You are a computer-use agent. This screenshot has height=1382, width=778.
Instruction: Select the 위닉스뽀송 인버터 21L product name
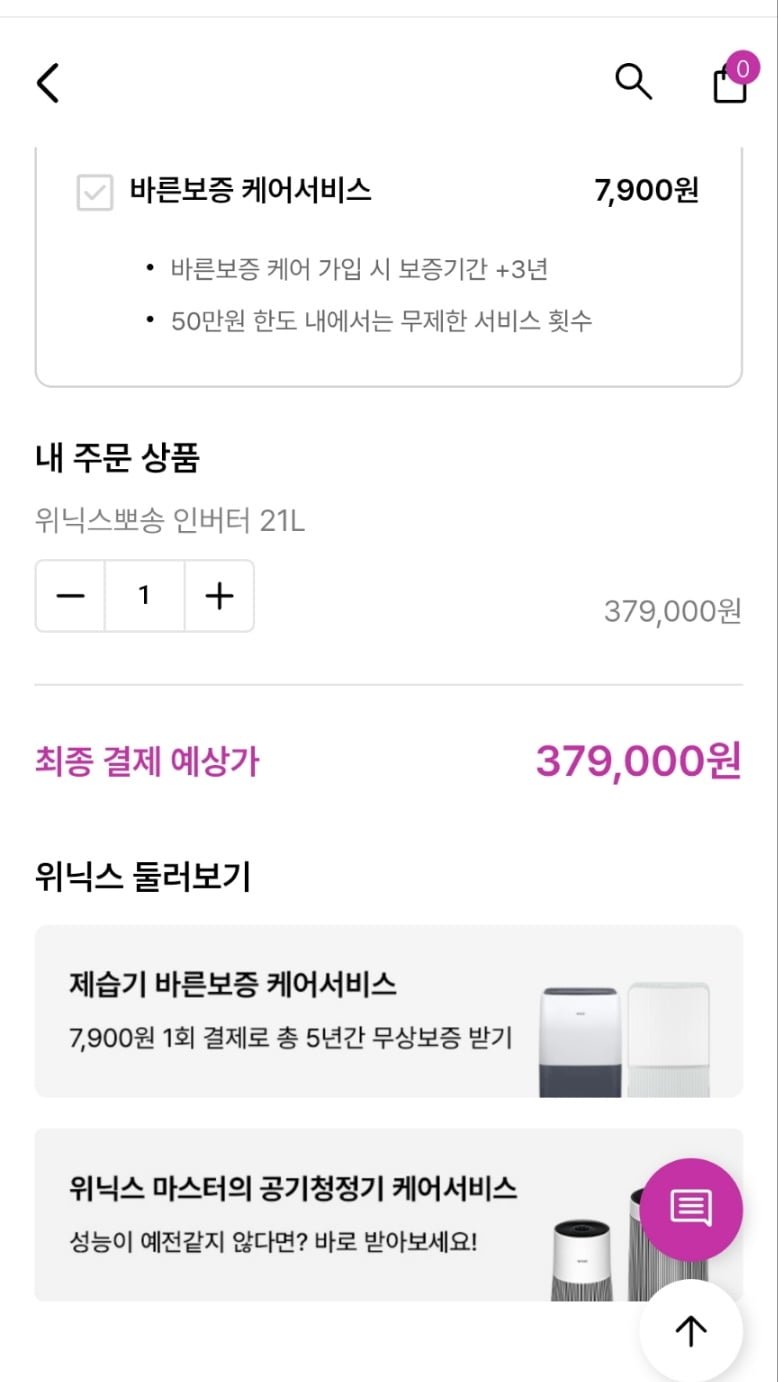pos(169,521)
